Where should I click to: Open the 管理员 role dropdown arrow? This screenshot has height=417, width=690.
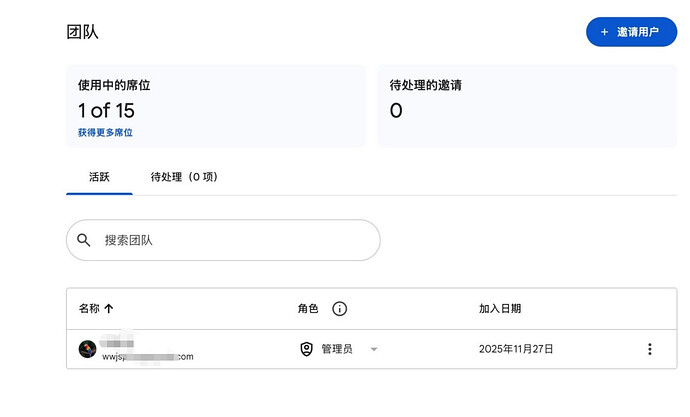click(374, 349)
